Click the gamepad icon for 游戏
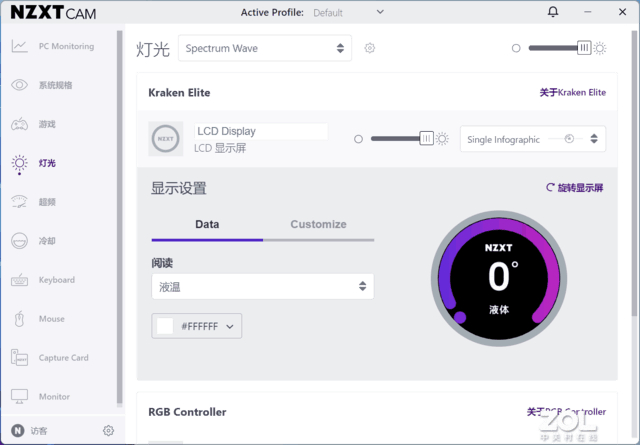 (19, 124)
